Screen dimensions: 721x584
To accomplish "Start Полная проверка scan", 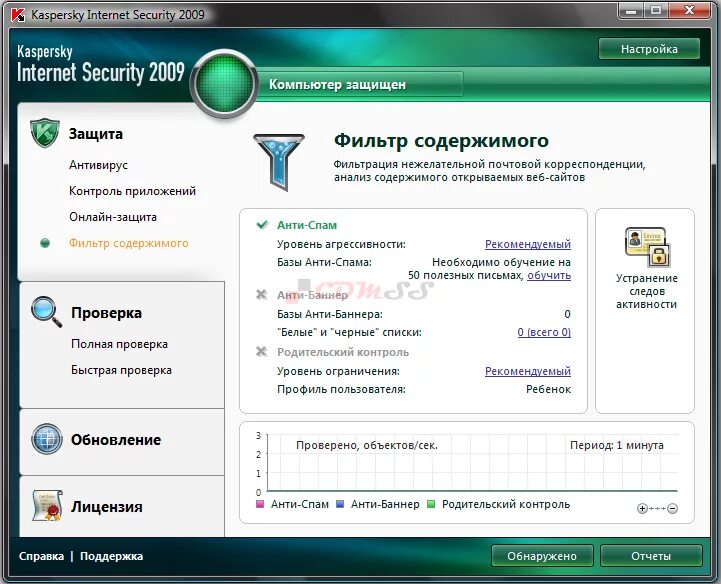I will coord(120,344).
